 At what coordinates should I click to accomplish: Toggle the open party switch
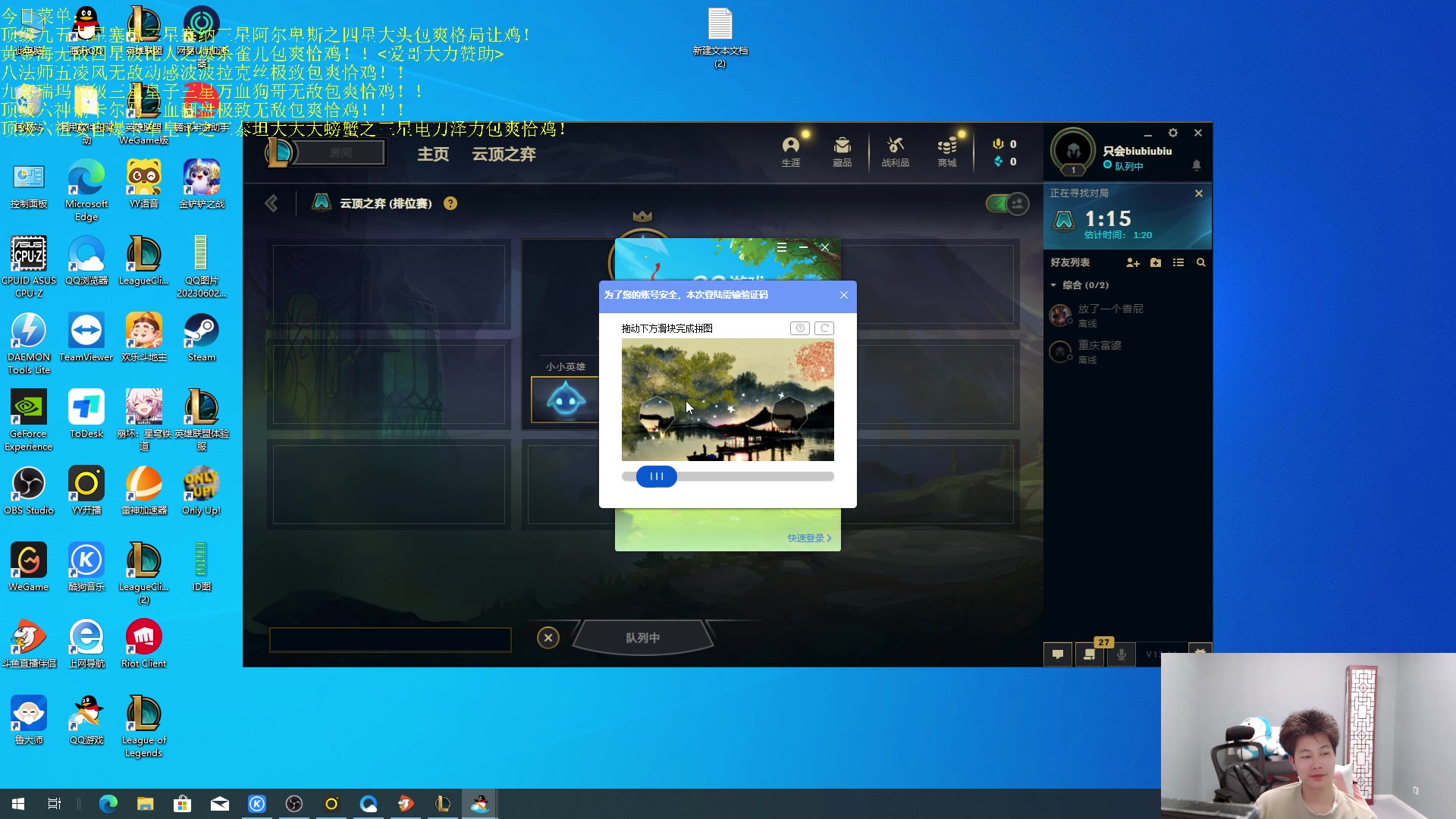click(1007, 203)
